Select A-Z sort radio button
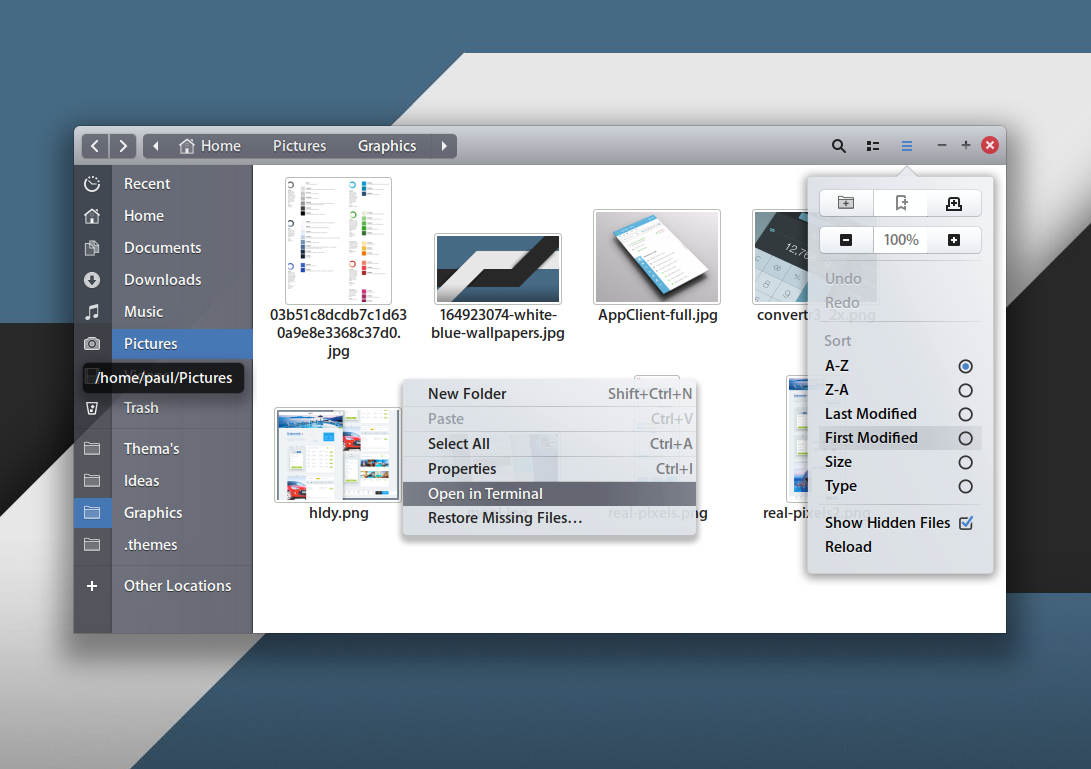Image resolution: width=1091 pixels, height=769 pixels. [965, 366]
